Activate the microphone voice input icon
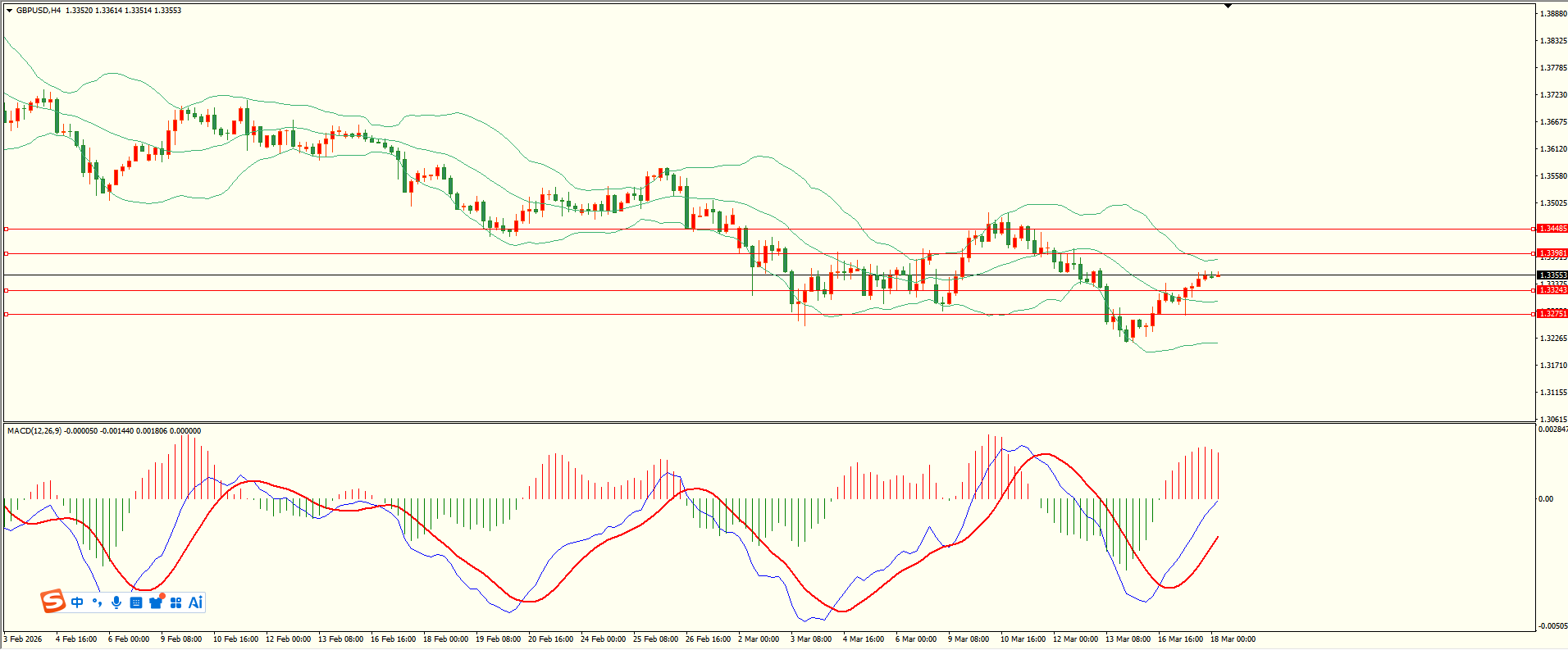Image resolution: width=1568 pixels, height=650 pixels. (x=116, y=602)
